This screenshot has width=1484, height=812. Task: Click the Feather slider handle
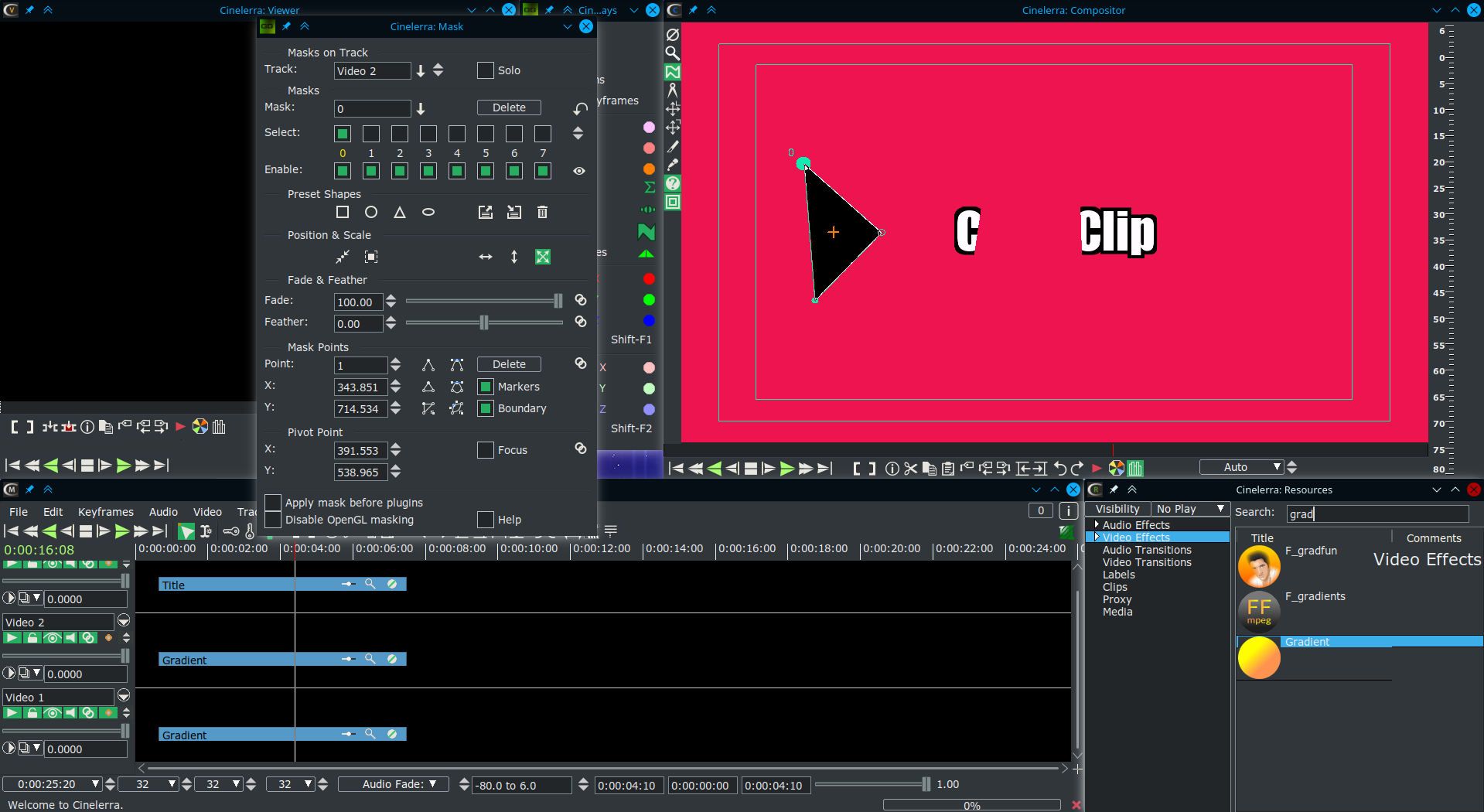(484, 322)
